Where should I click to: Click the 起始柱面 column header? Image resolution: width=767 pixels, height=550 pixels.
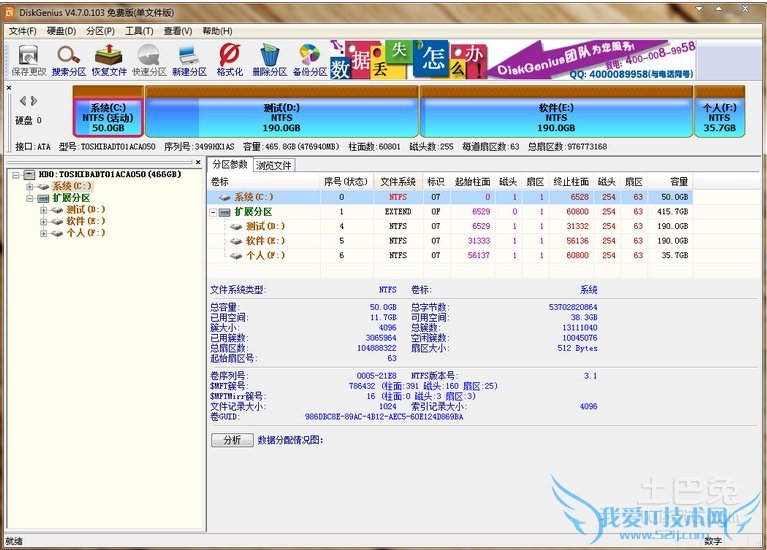click(473, 182)
